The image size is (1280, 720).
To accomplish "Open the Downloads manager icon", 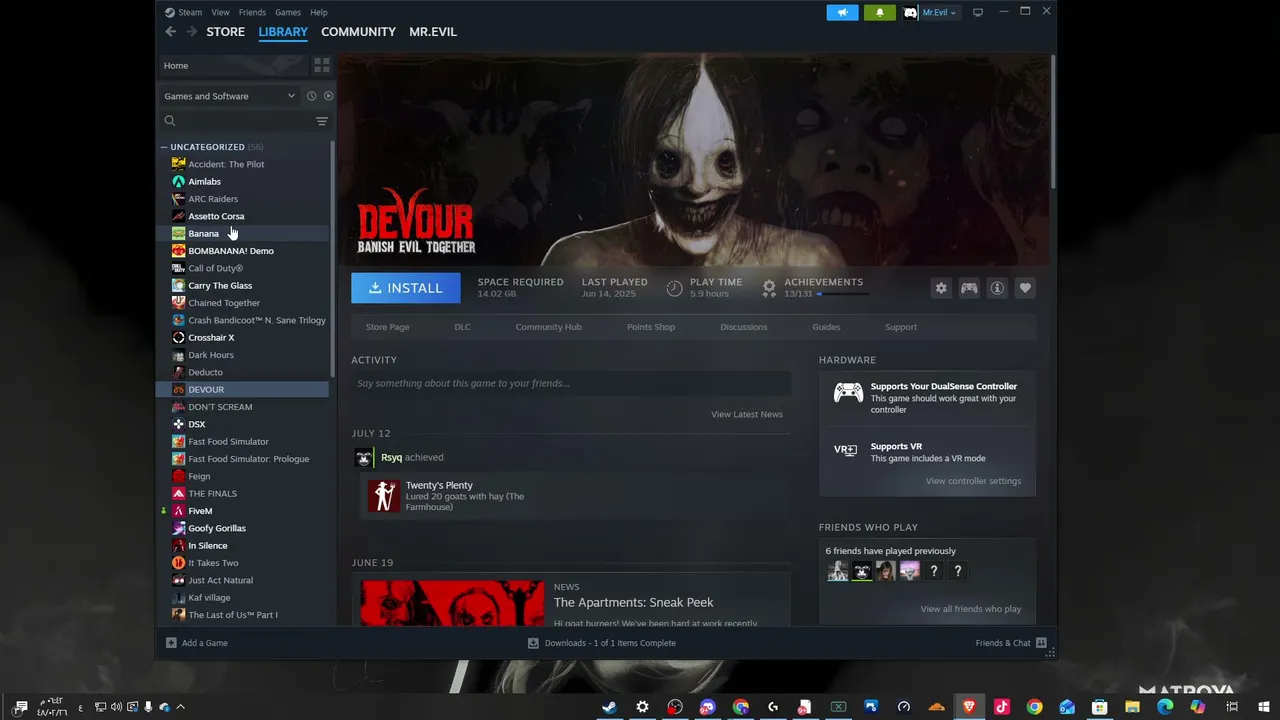I will pyautogui.click(x=533, y=643).
